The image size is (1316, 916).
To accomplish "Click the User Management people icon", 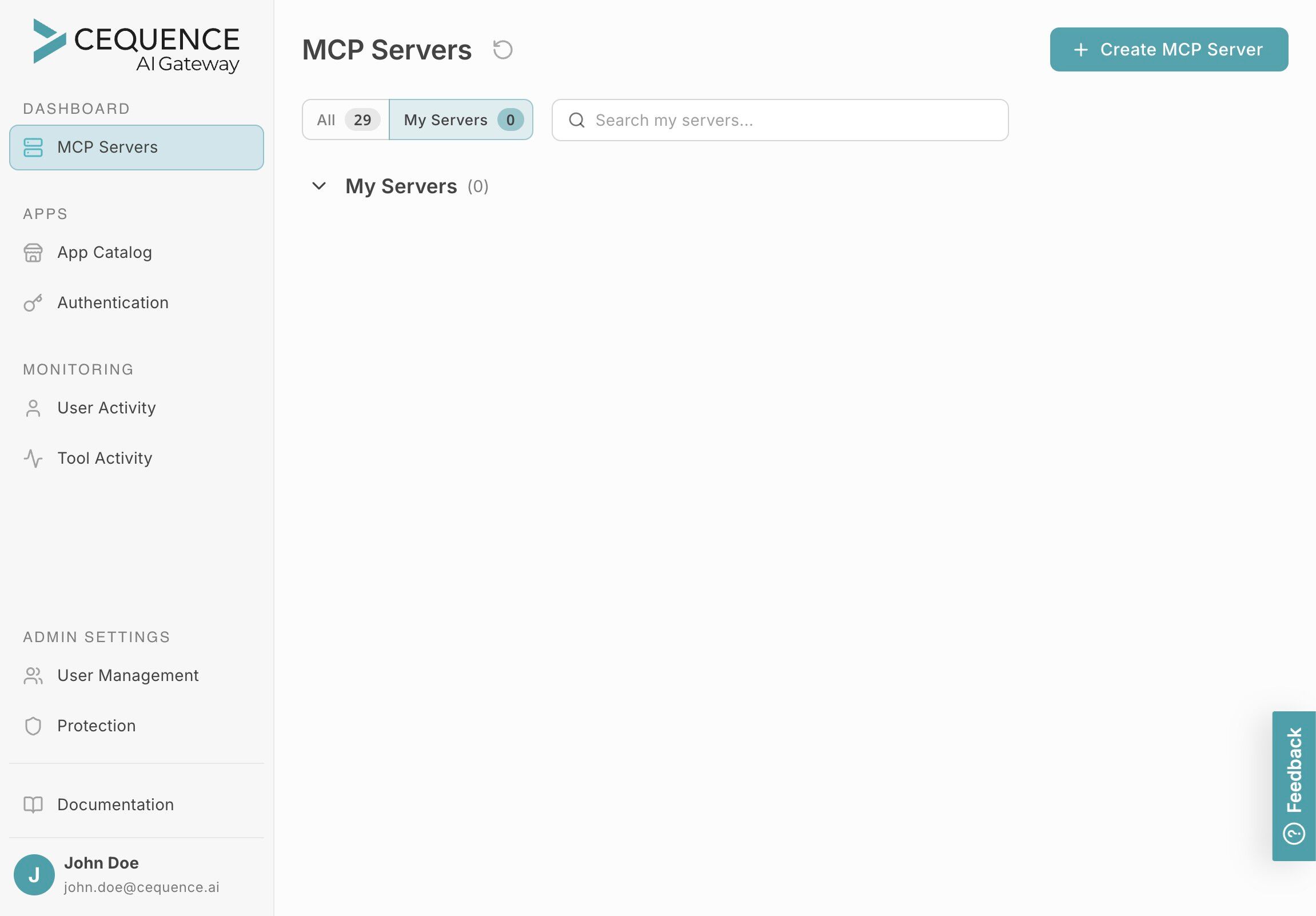I will pyautogui.click(x=33, y=676).
